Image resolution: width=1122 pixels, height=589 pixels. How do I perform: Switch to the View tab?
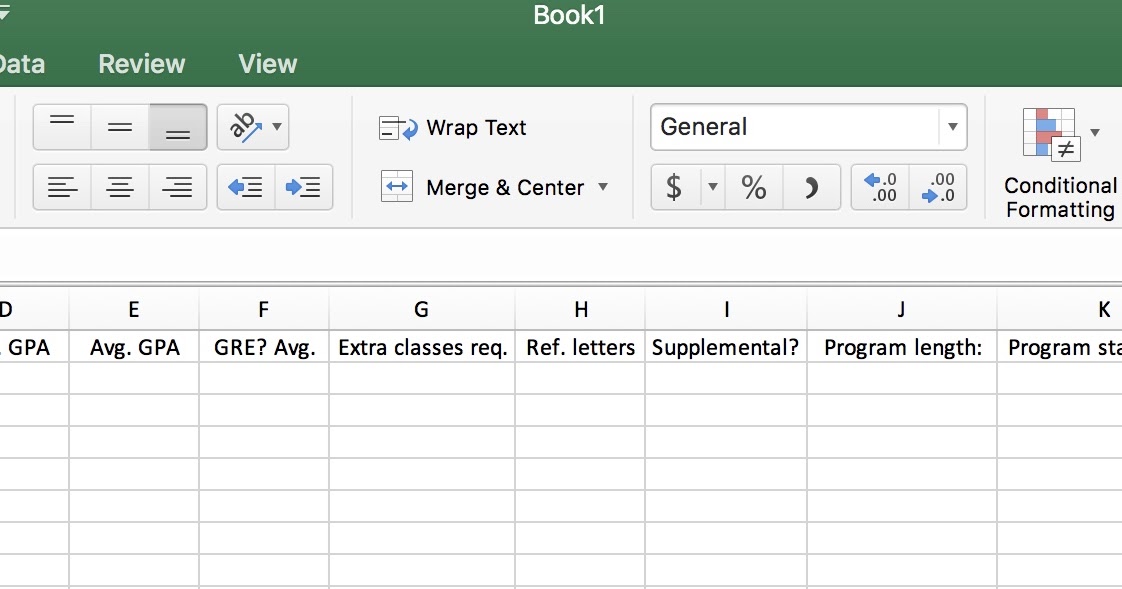tap(266, 63)
